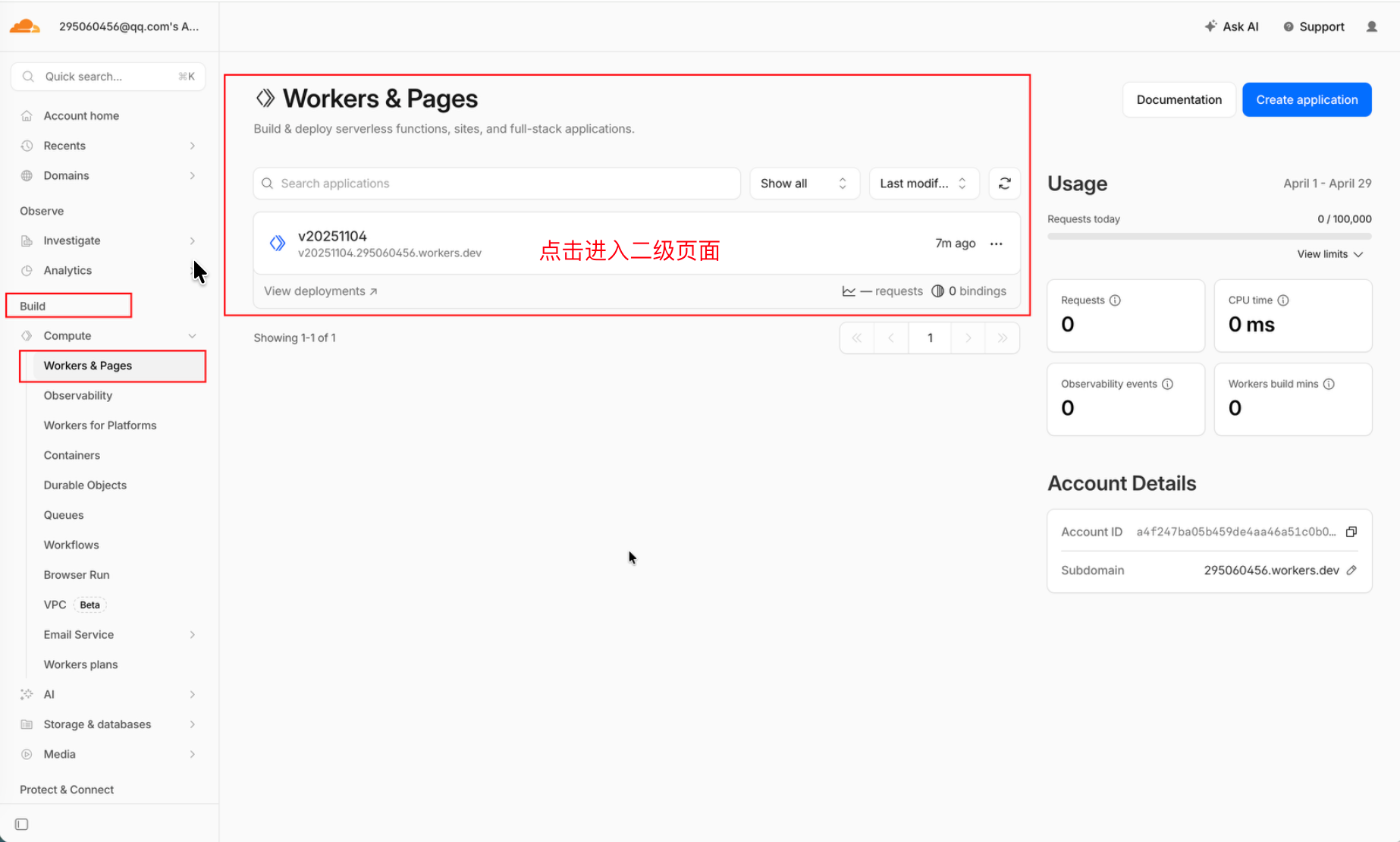Click the Investigate icon
1400x842 pixels.
pos(27,240)
